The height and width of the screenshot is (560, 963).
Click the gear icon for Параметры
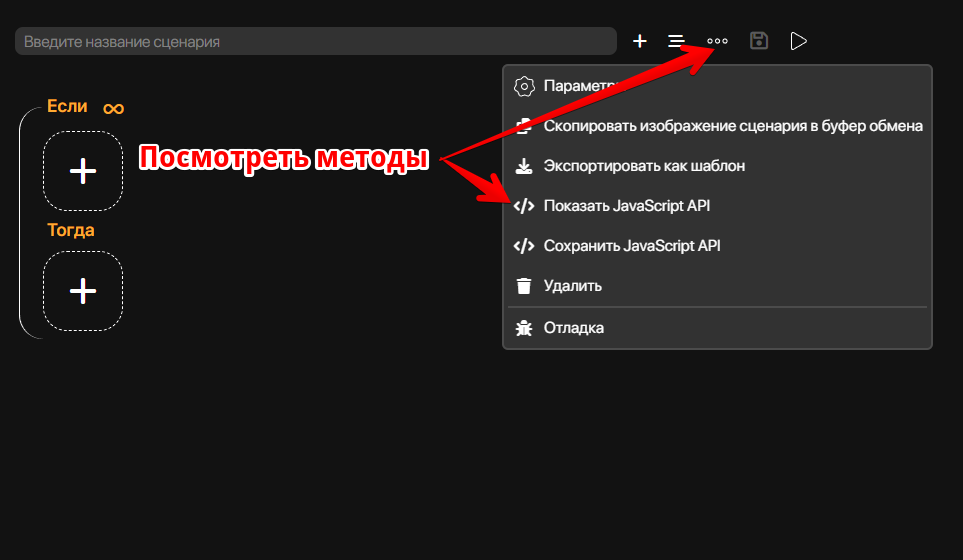[524, 86]
